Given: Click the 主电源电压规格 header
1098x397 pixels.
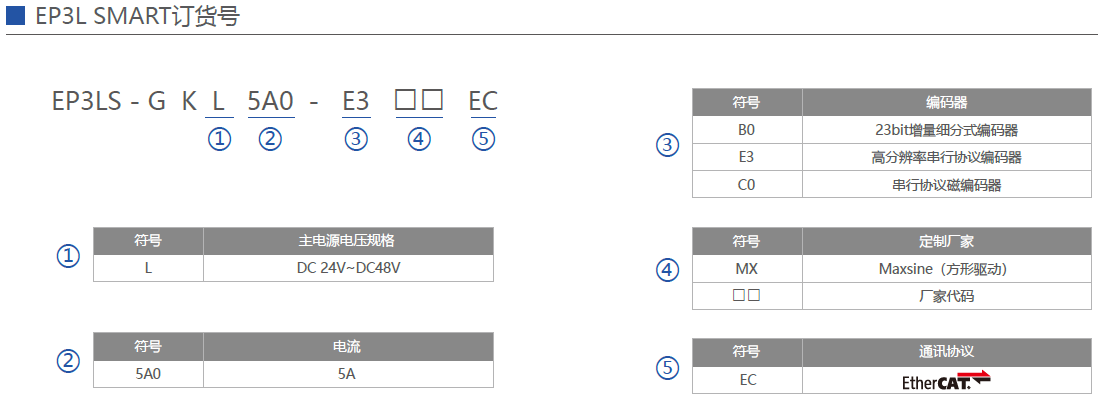Looking at the screenshot, I should (x=349, y=241).
